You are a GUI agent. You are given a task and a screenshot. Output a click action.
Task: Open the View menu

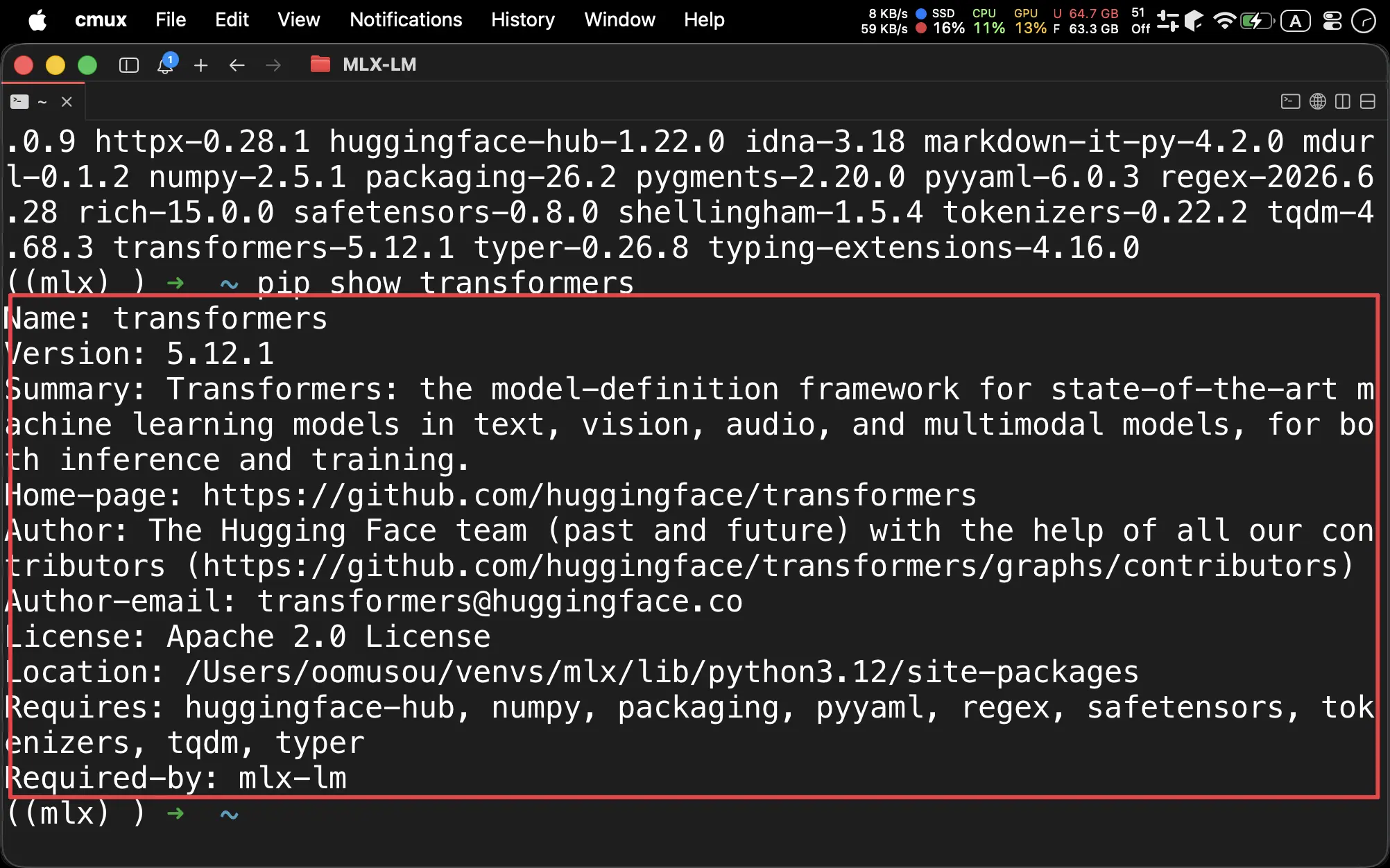(x=299, y=20)
